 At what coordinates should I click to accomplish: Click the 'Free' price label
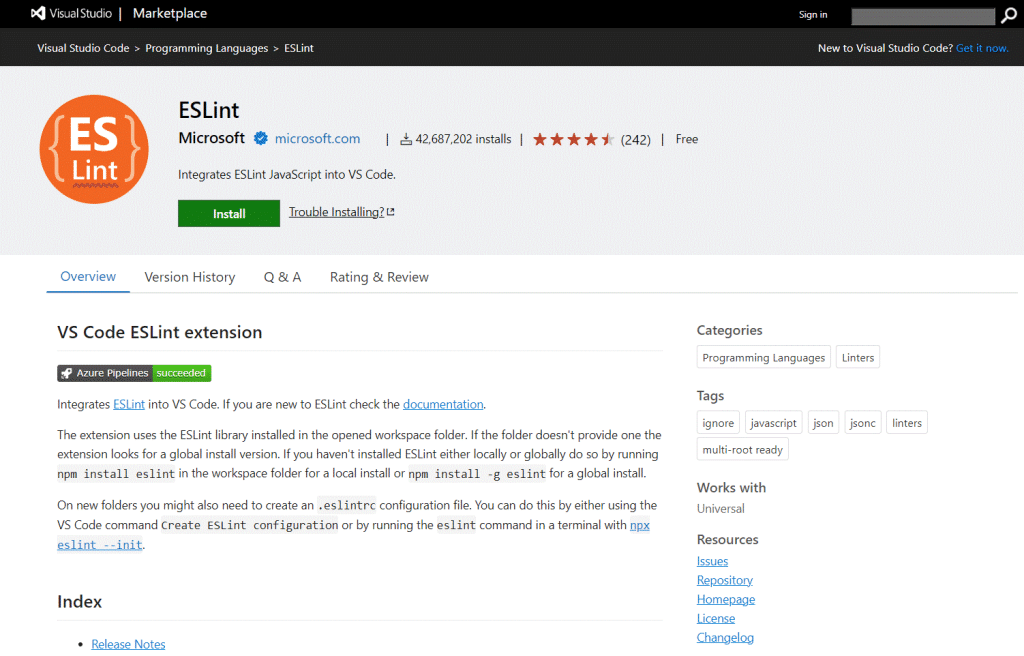pos(686,139)
